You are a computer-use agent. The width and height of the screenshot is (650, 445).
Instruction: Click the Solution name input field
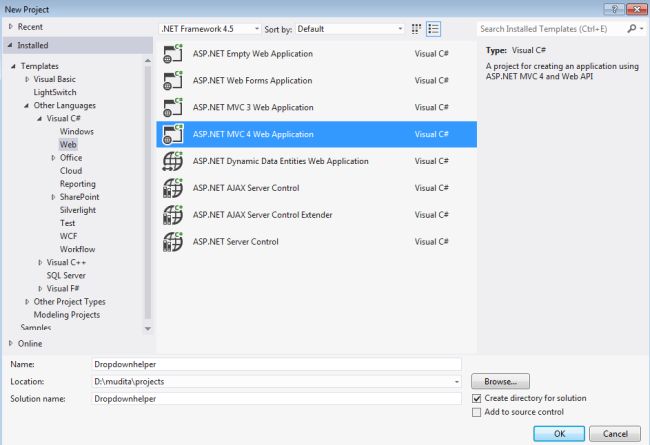(276, 399)
